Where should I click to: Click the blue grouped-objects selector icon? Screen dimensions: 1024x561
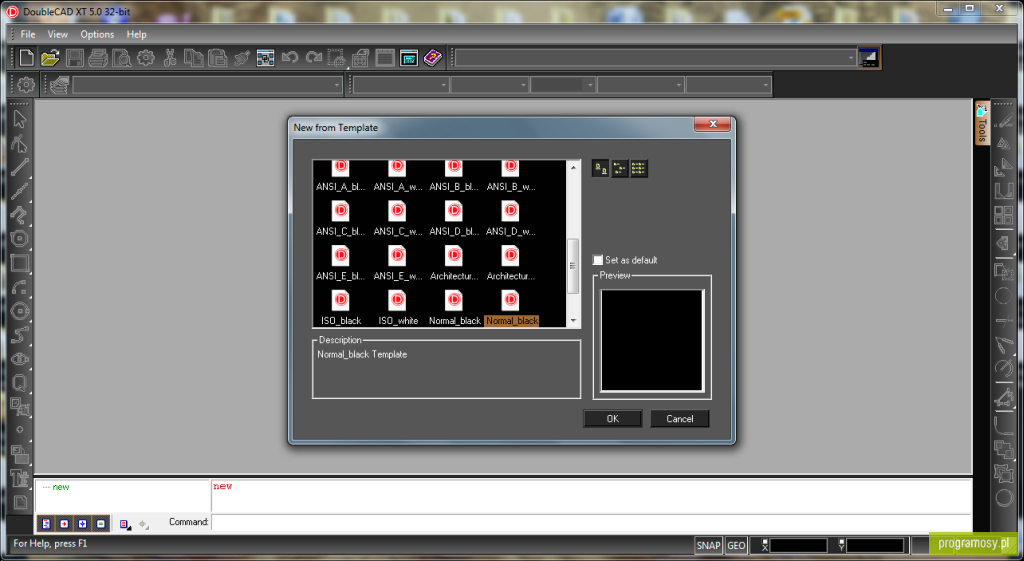tap(265, 58)
